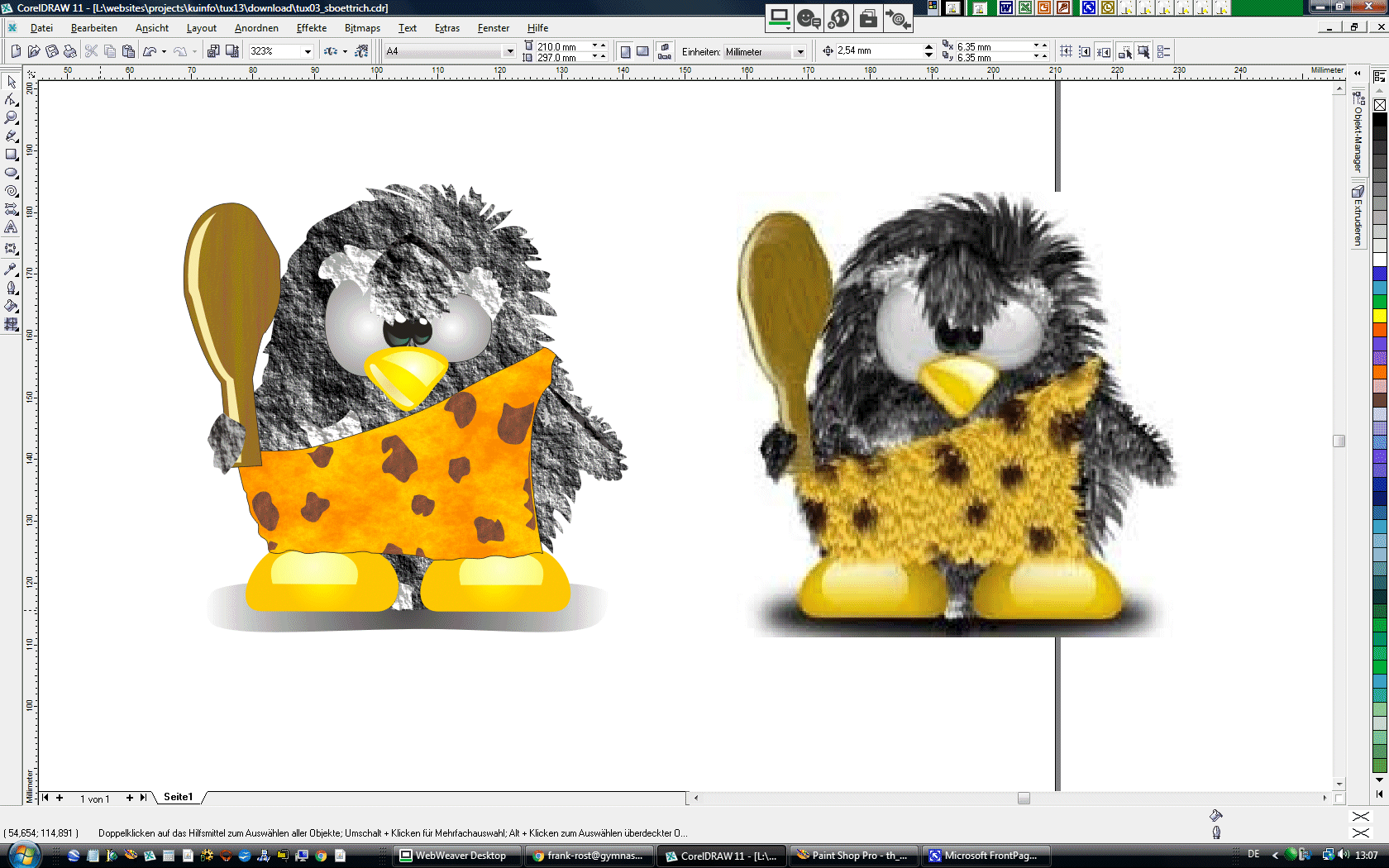Toggle draw complex objects when moving
Image resolution: width=1389 pixels, height=868 pixels.
1125,51
